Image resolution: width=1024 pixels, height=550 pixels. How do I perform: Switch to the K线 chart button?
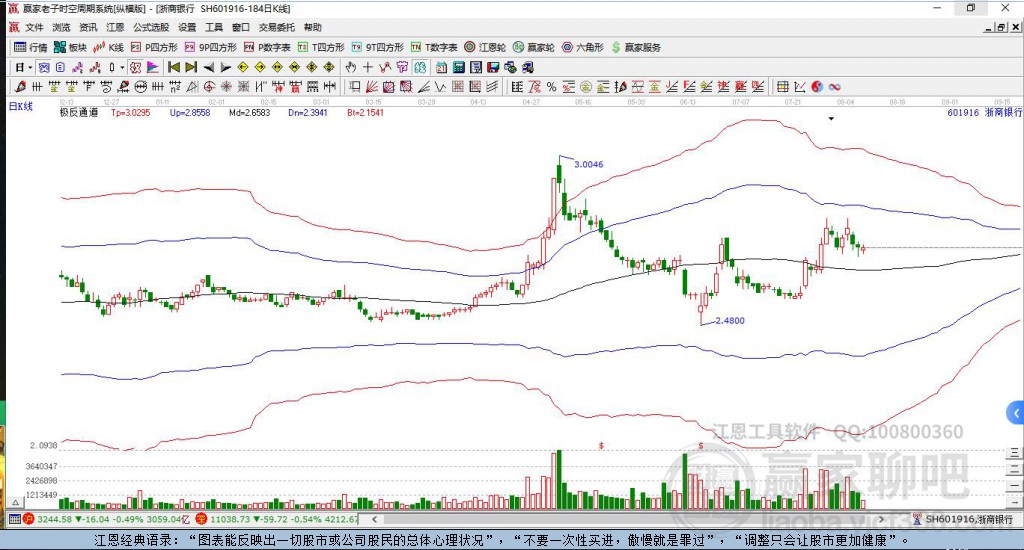point(108,48)
